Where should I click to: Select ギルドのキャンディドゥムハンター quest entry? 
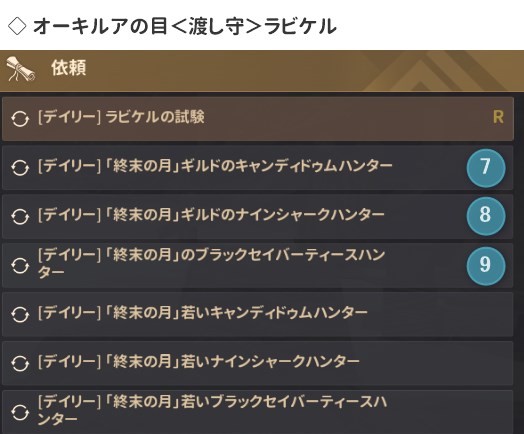point(258,168)
